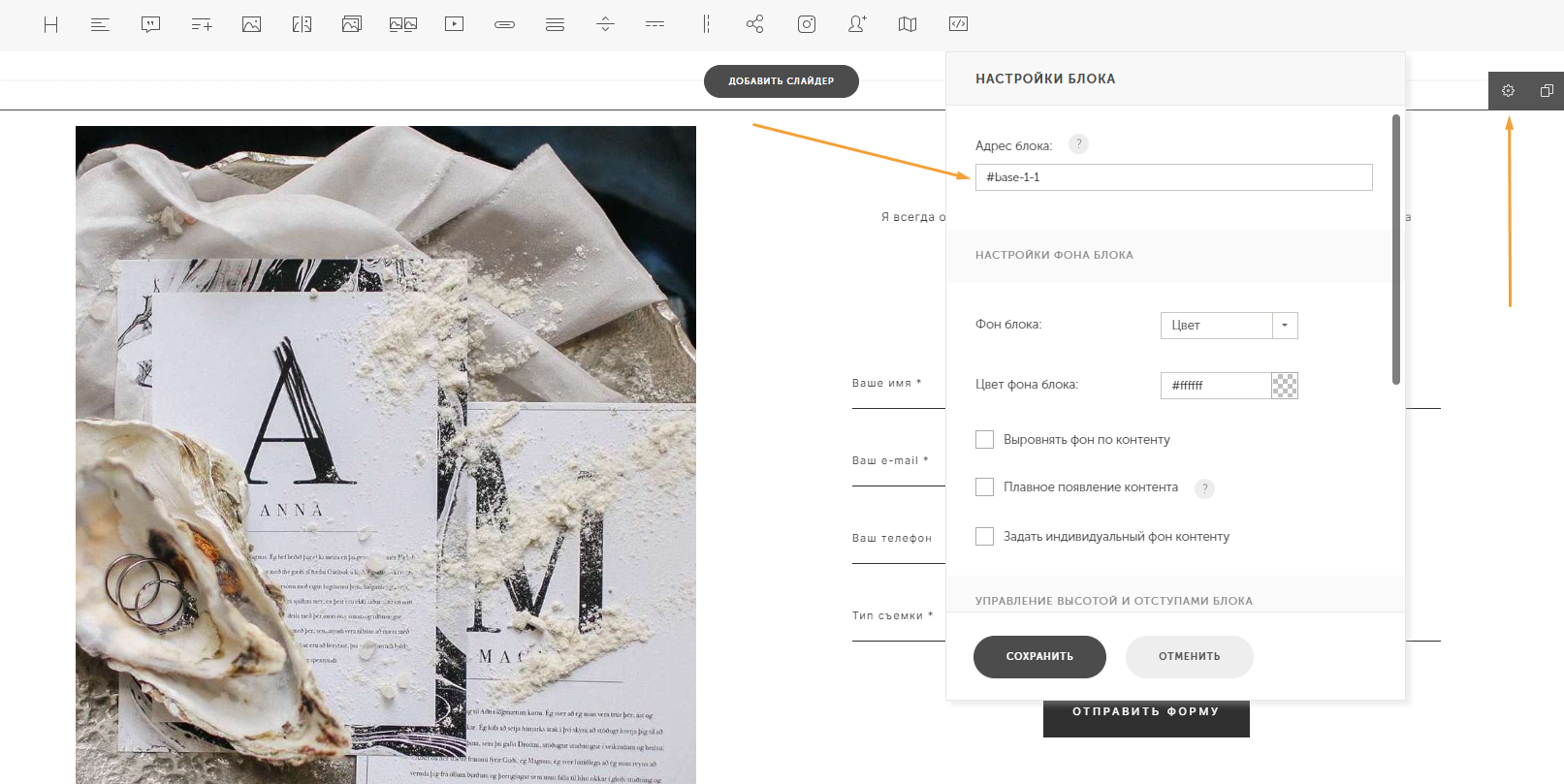Open the 'Фон блока' dropdown set to Цвет
The height and width of the screenshot is (784, 1564).
coord(1229,326)
